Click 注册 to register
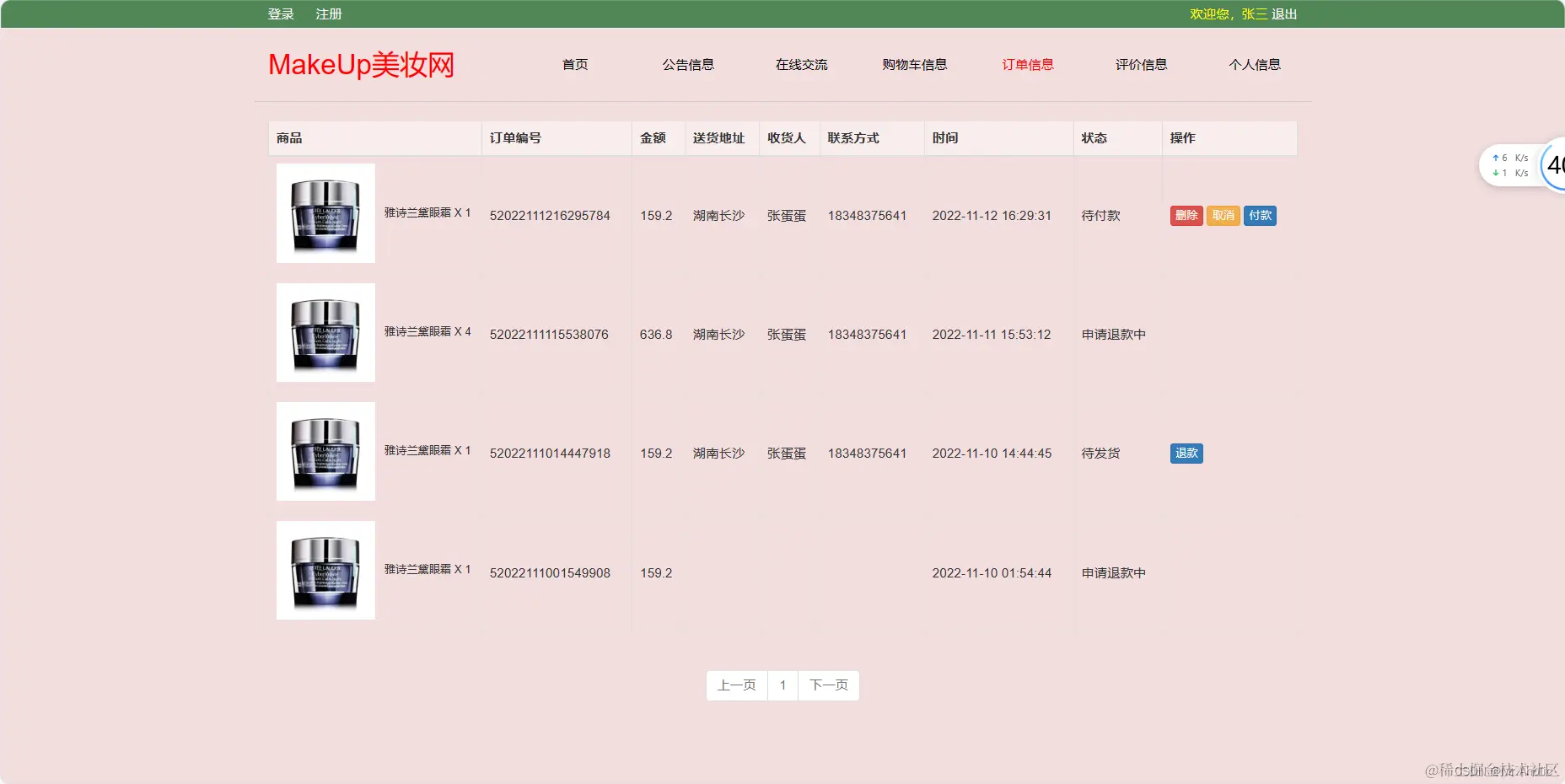The image size is (1565, 784). [328, 13]
